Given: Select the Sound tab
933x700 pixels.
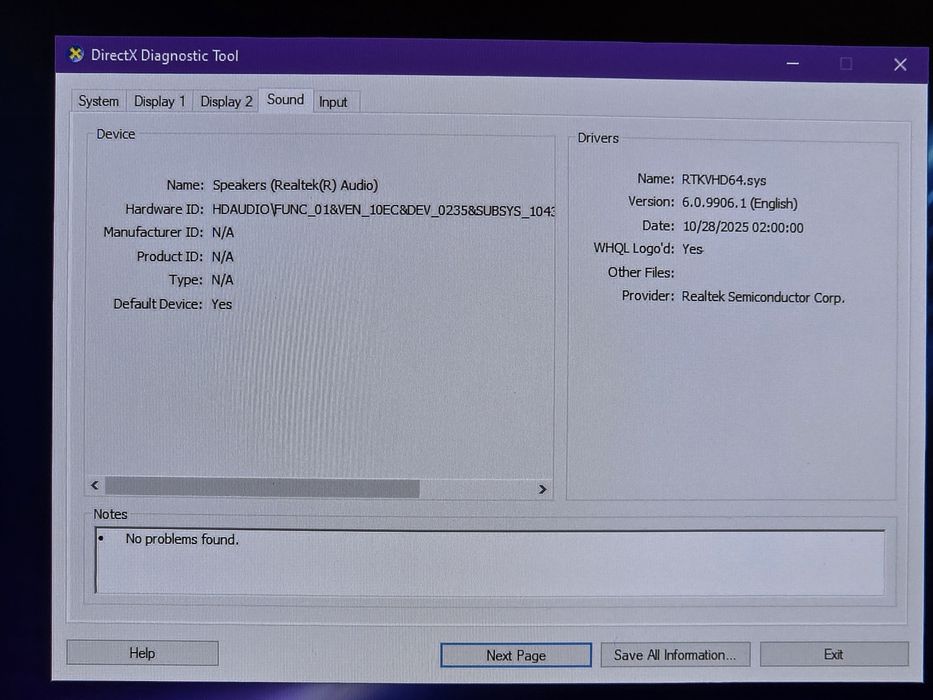Looking at the screenshot, I should tap(286, 100).
